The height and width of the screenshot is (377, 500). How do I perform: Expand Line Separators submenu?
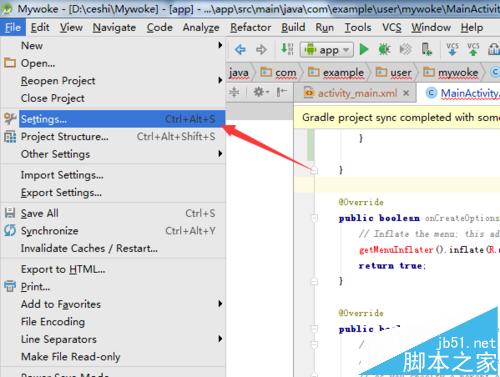[113, 339]
